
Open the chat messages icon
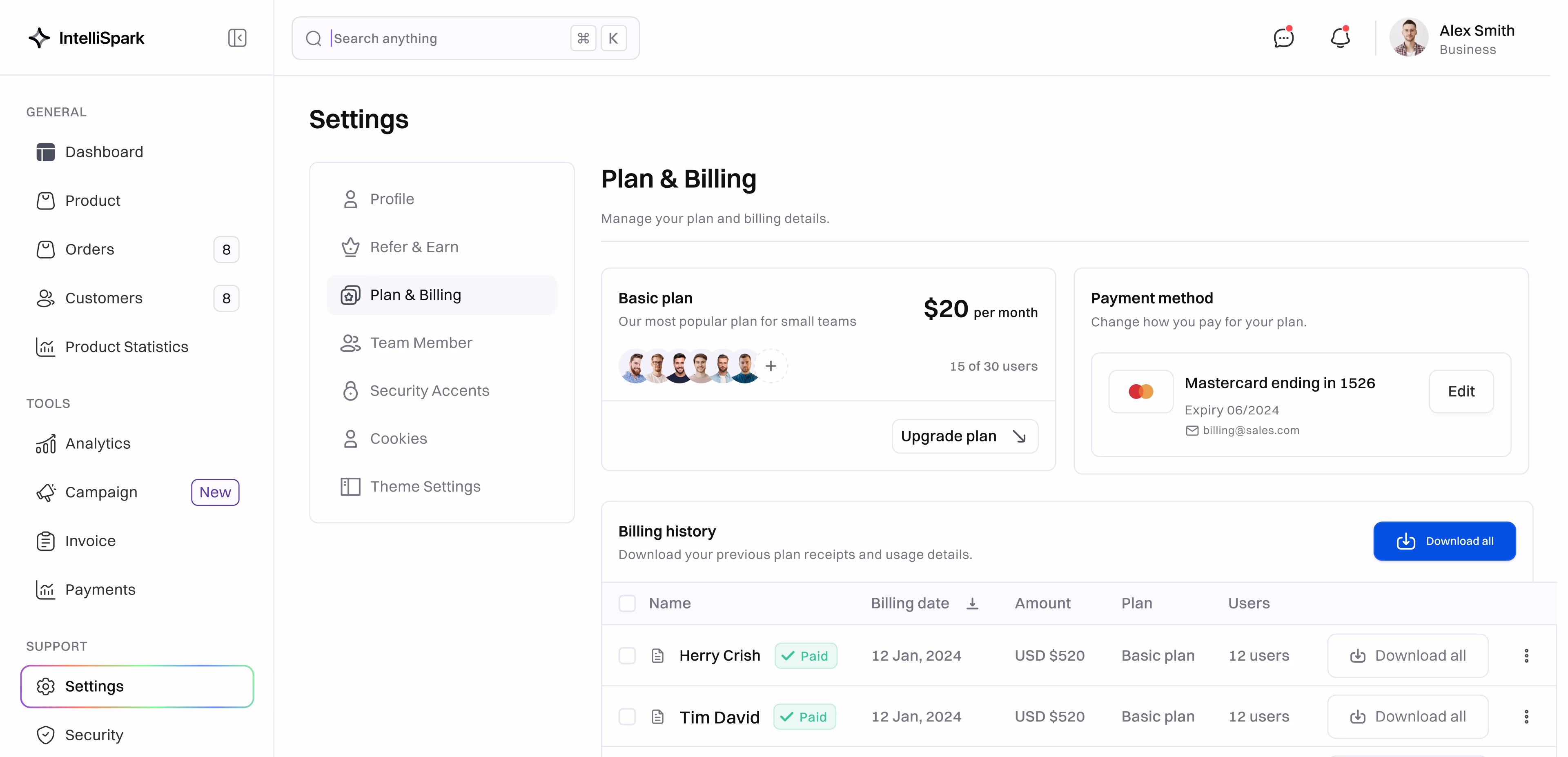pyautogui.click(x=1283, y=38)
